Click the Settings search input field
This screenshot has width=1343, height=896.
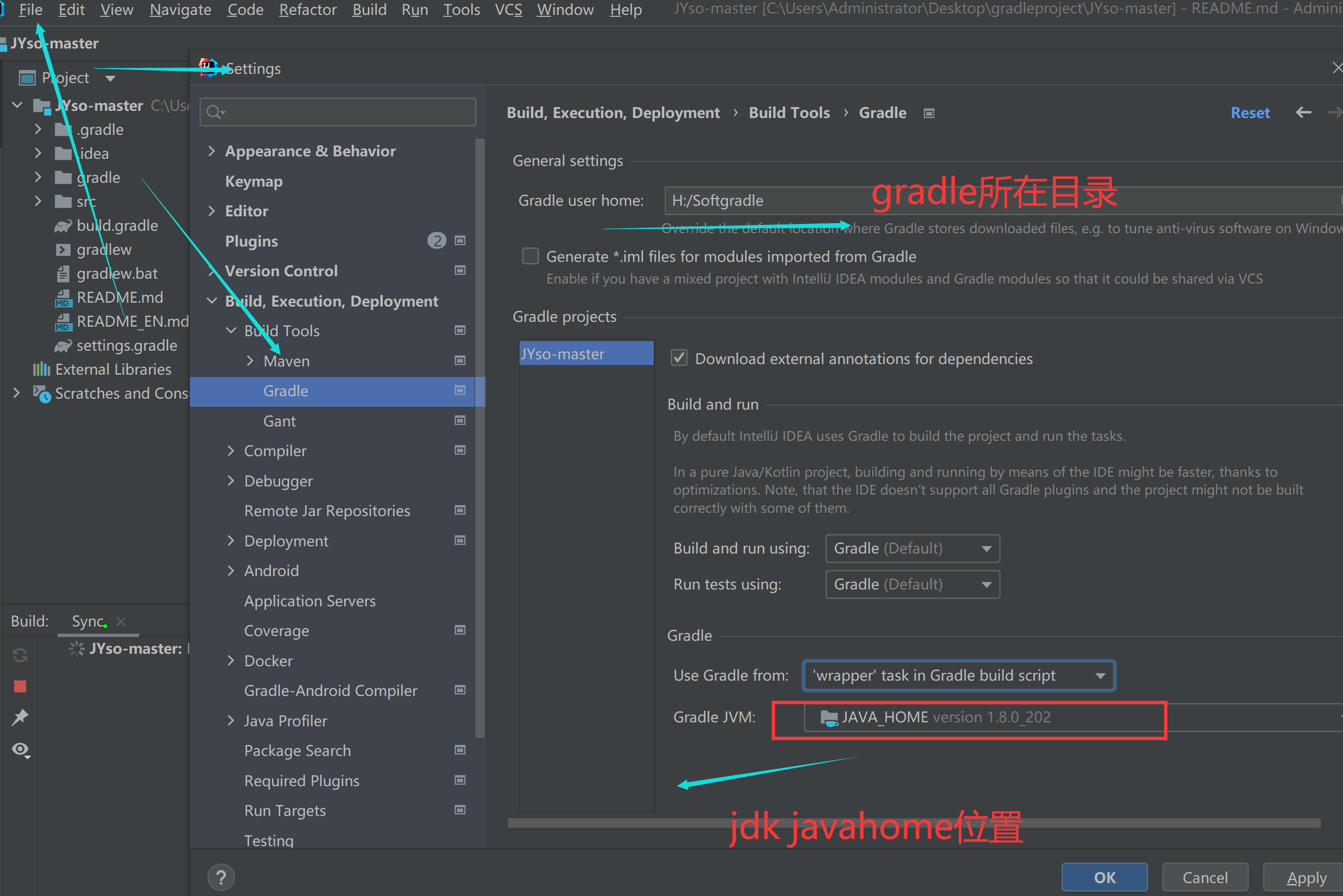coord(338,112)
